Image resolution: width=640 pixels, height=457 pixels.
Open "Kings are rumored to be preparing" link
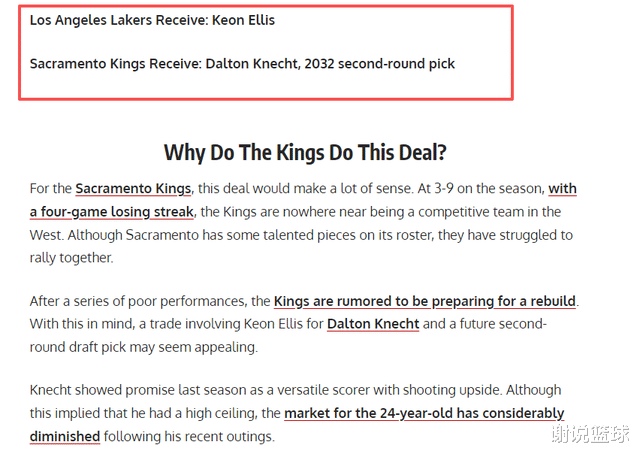(x=424, y=300)
